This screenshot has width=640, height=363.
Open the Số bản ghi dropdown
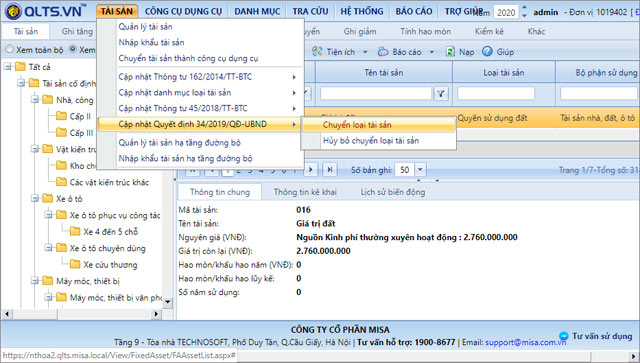tap(420, 169)
